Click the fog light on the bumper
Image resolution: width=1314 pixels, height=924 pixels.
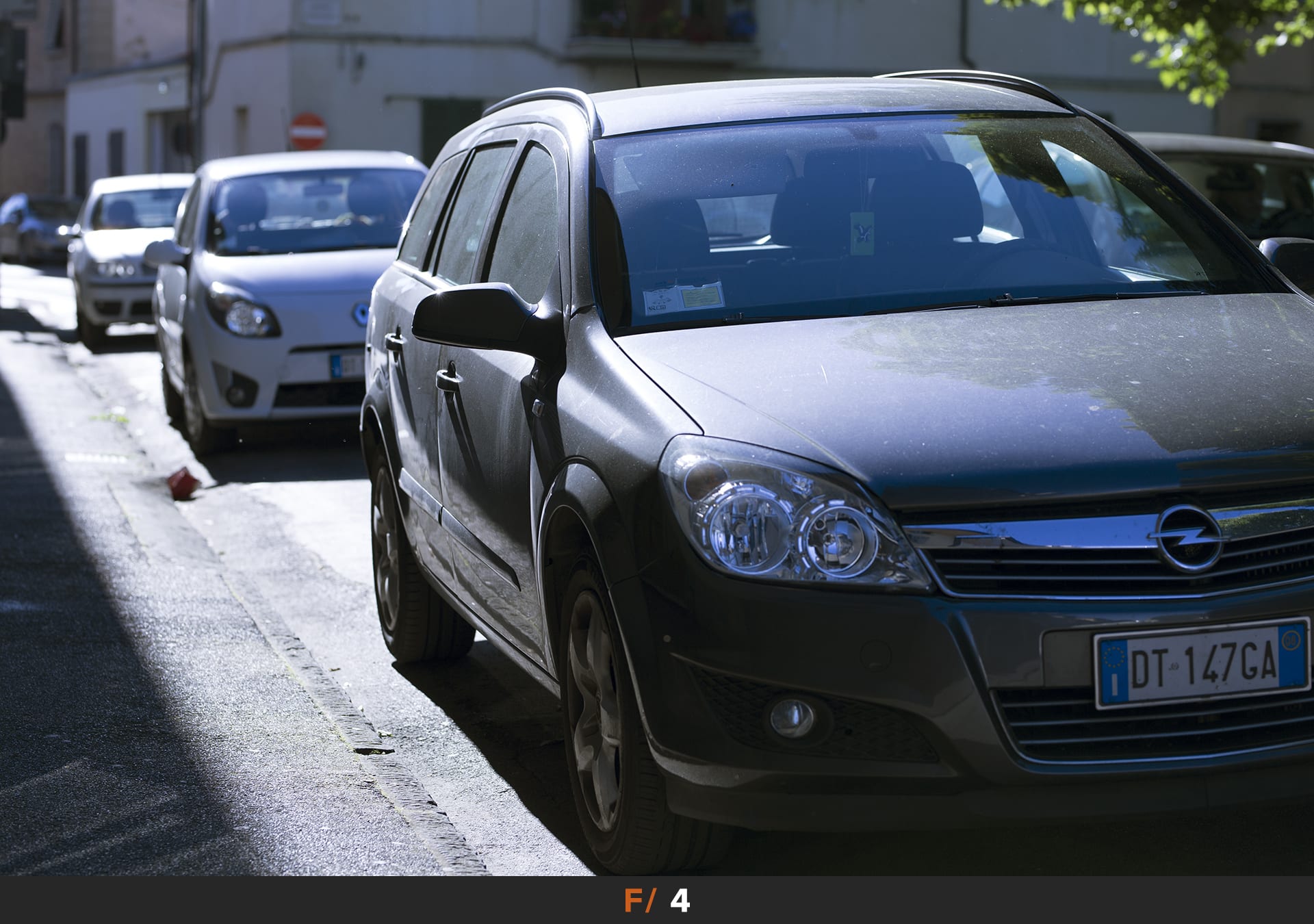[792, 717]
